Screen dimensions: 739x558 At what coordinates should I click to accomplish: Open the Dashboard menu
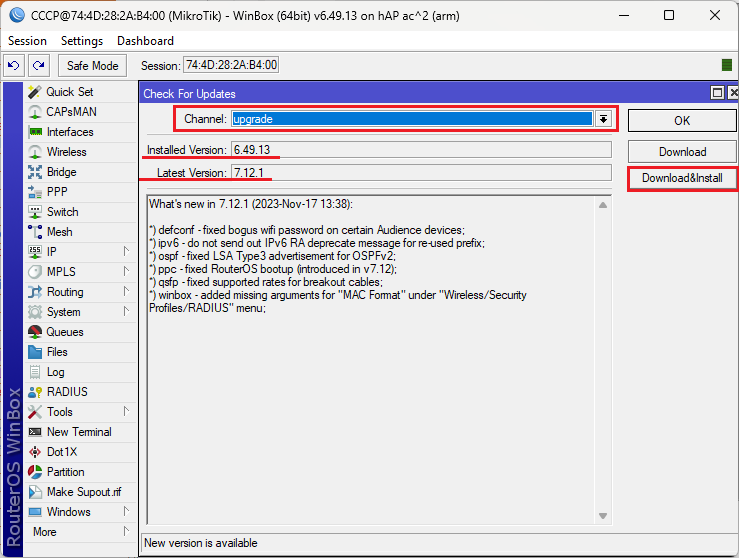(x=145, y=41)
